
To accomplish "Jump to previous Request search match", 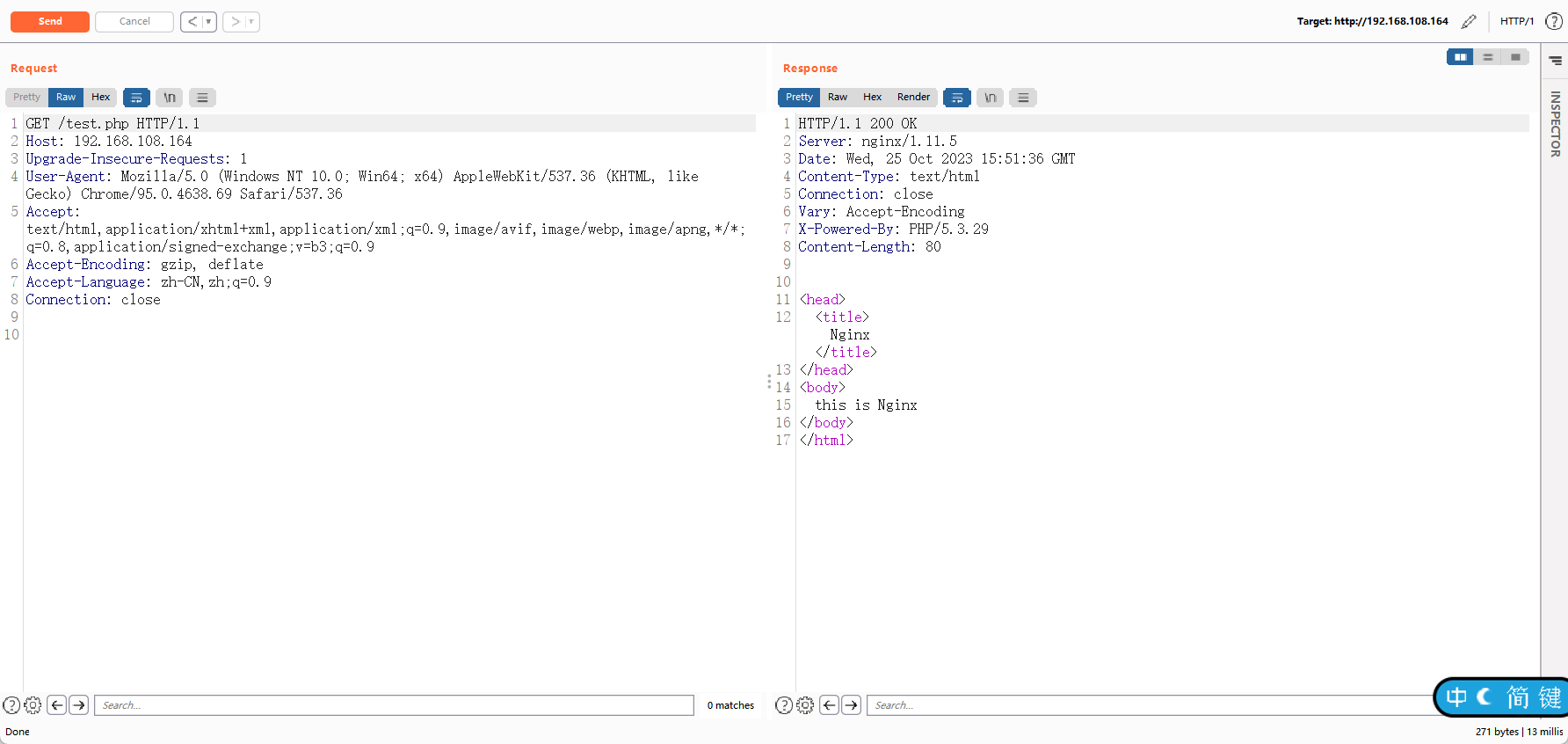I will click(x=57, y=705).
